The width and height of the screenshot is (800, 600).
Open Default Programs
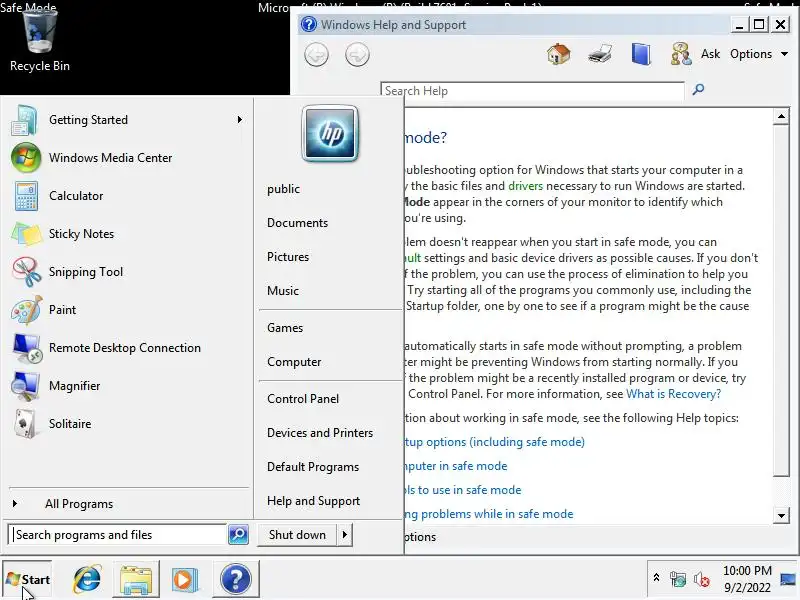pos(313,467)
